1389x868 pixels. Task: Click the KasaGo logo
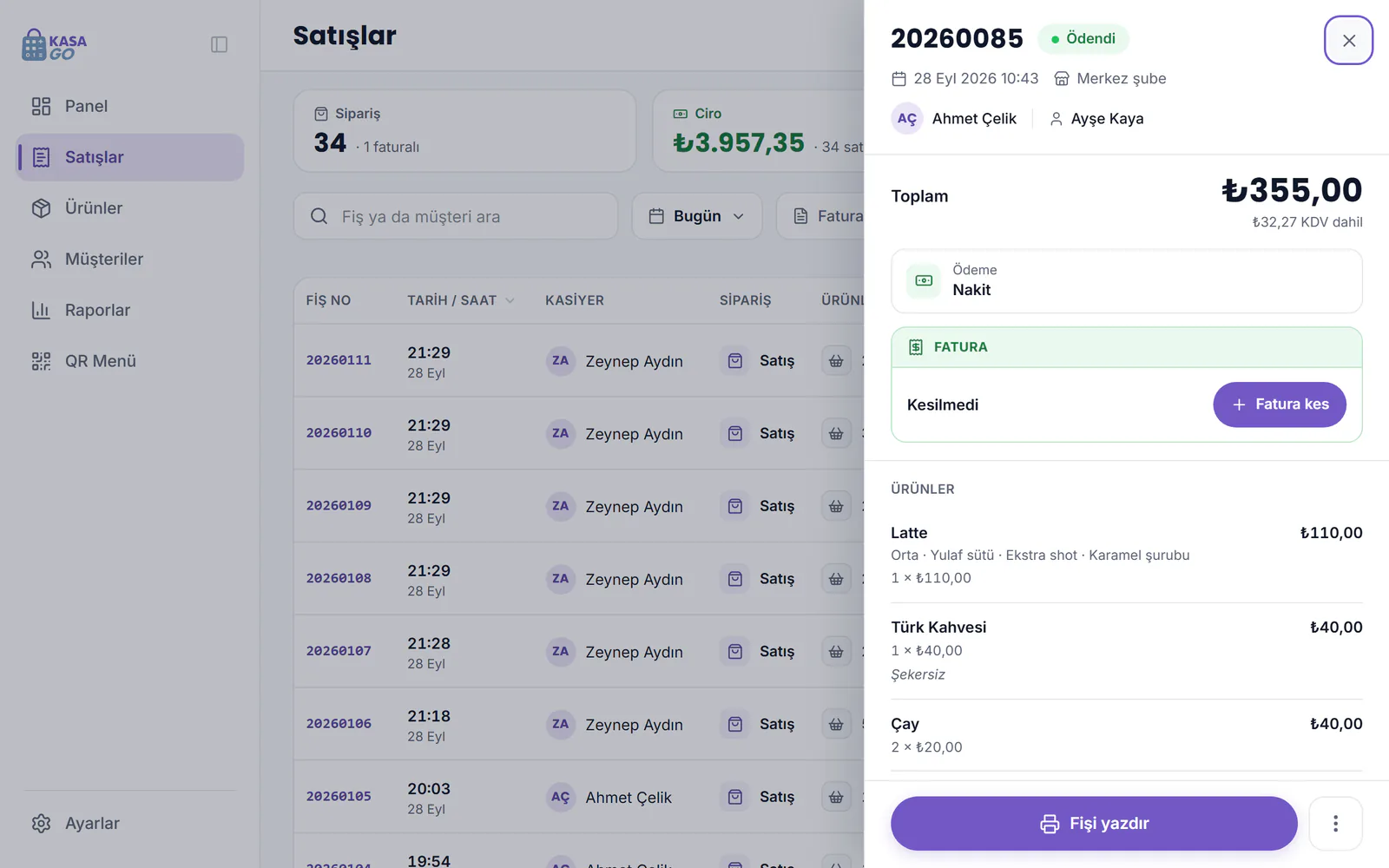54,45
